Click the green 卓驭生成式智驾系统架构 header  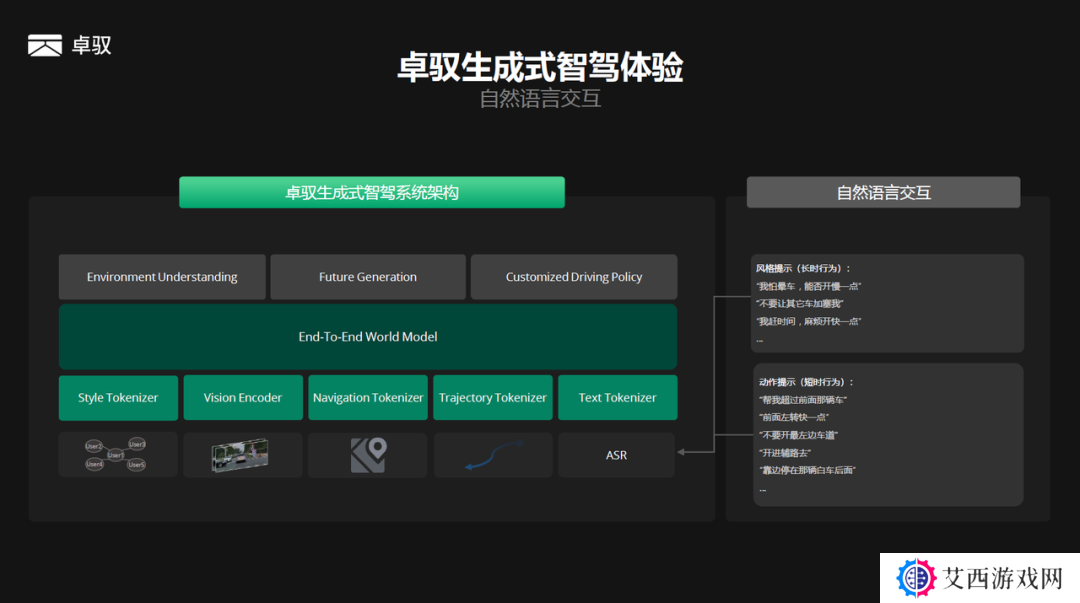372,193
